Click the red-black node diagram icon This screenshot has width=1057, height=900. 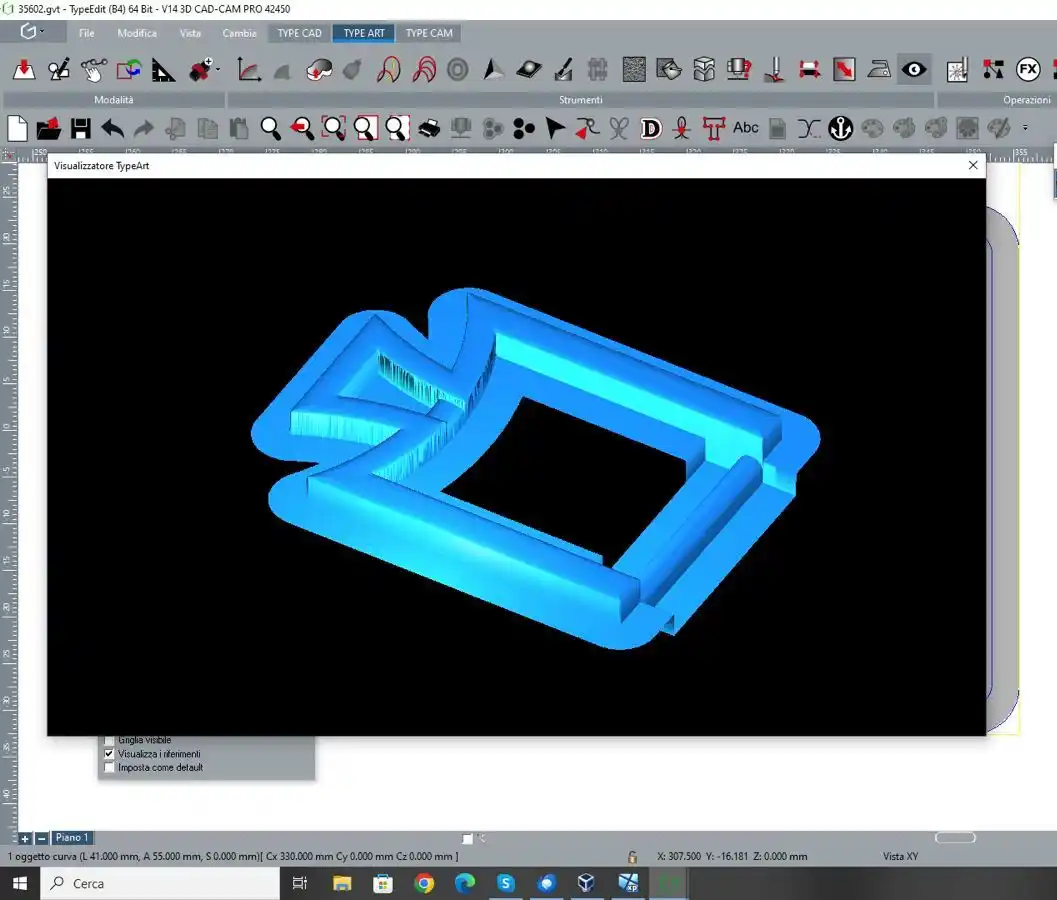pyautogui.click(x=993, y=69)
